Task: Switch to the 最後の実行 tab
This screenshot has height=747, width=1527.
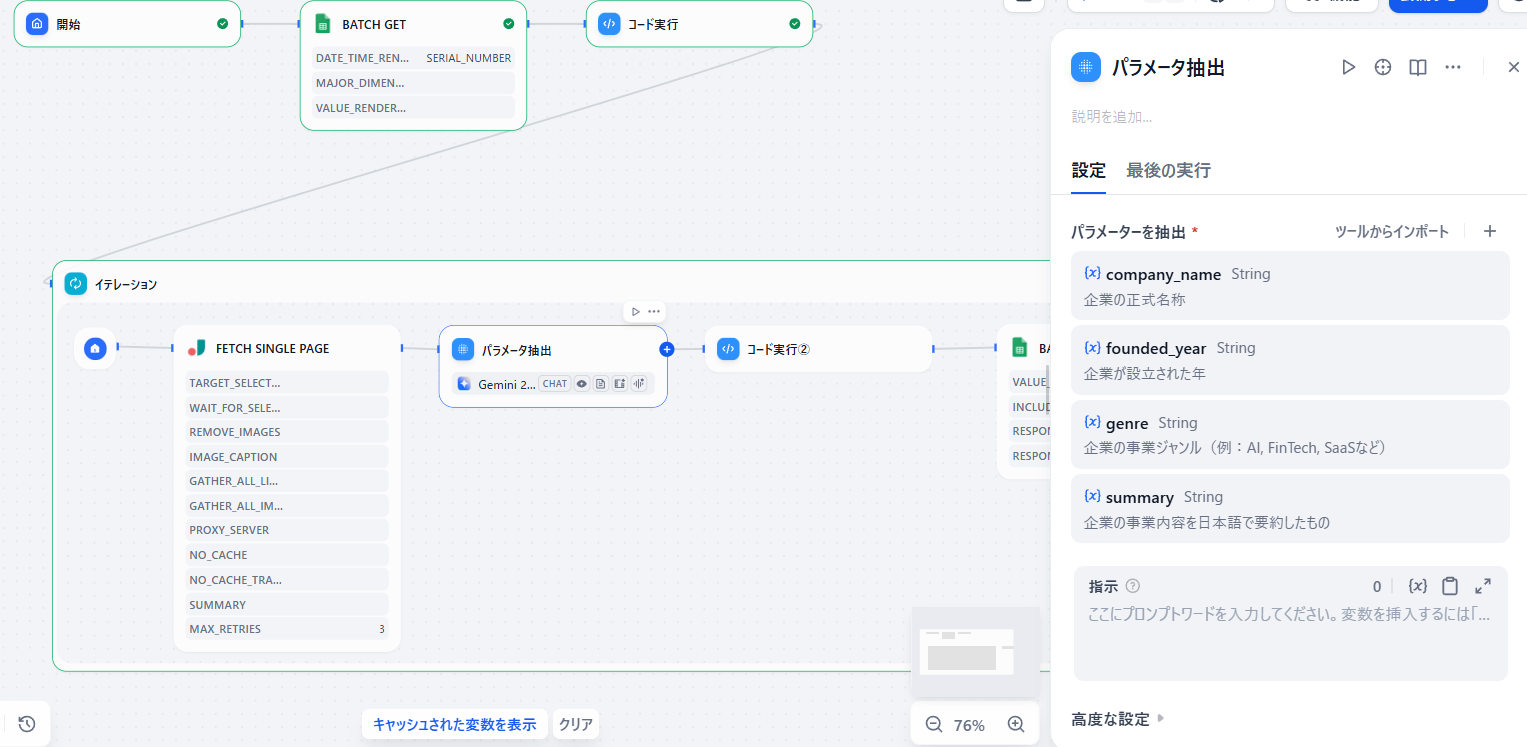Action: 1168,171
